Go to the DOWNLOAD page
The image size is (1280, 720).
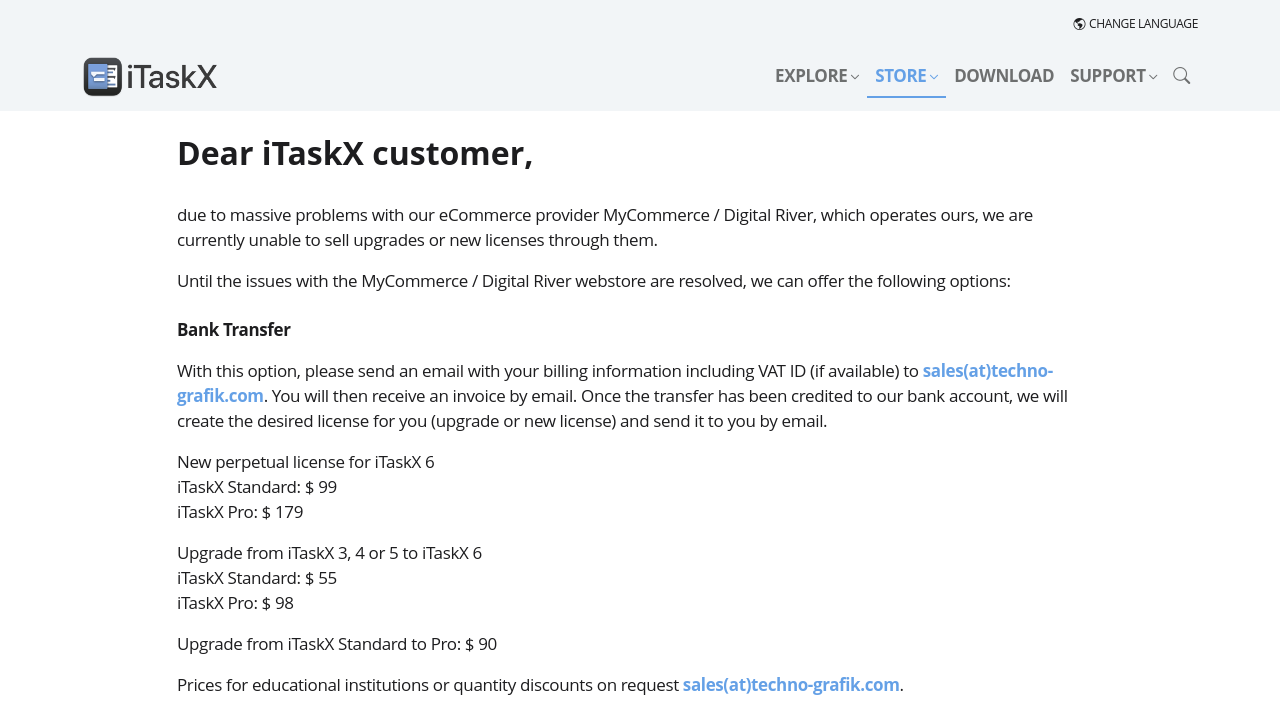1004,76
